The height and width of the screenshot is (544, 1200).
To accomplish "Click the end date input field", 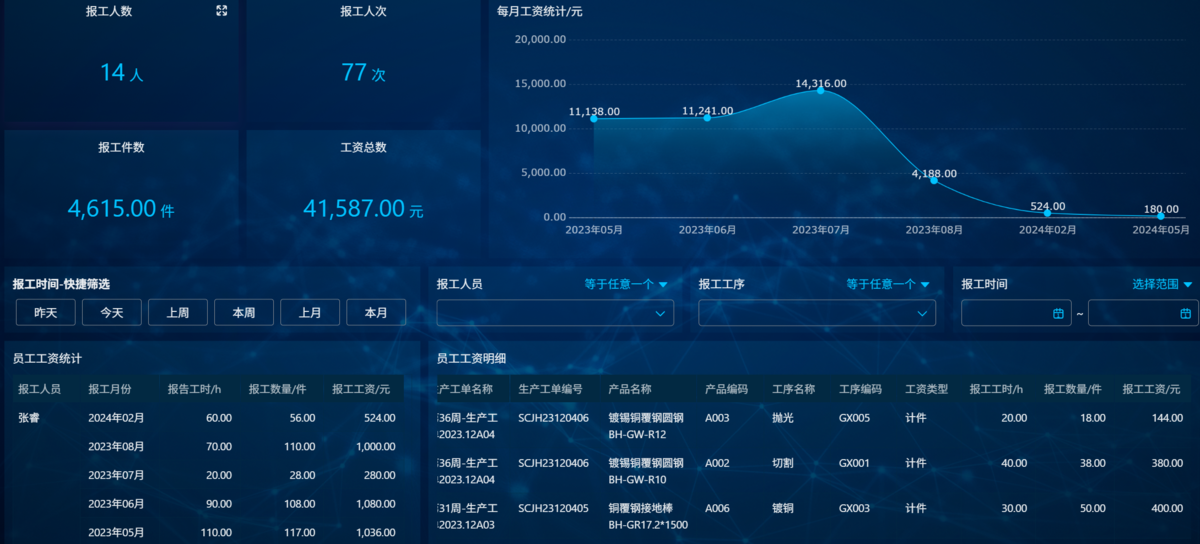I will [x=1143, y=313].
